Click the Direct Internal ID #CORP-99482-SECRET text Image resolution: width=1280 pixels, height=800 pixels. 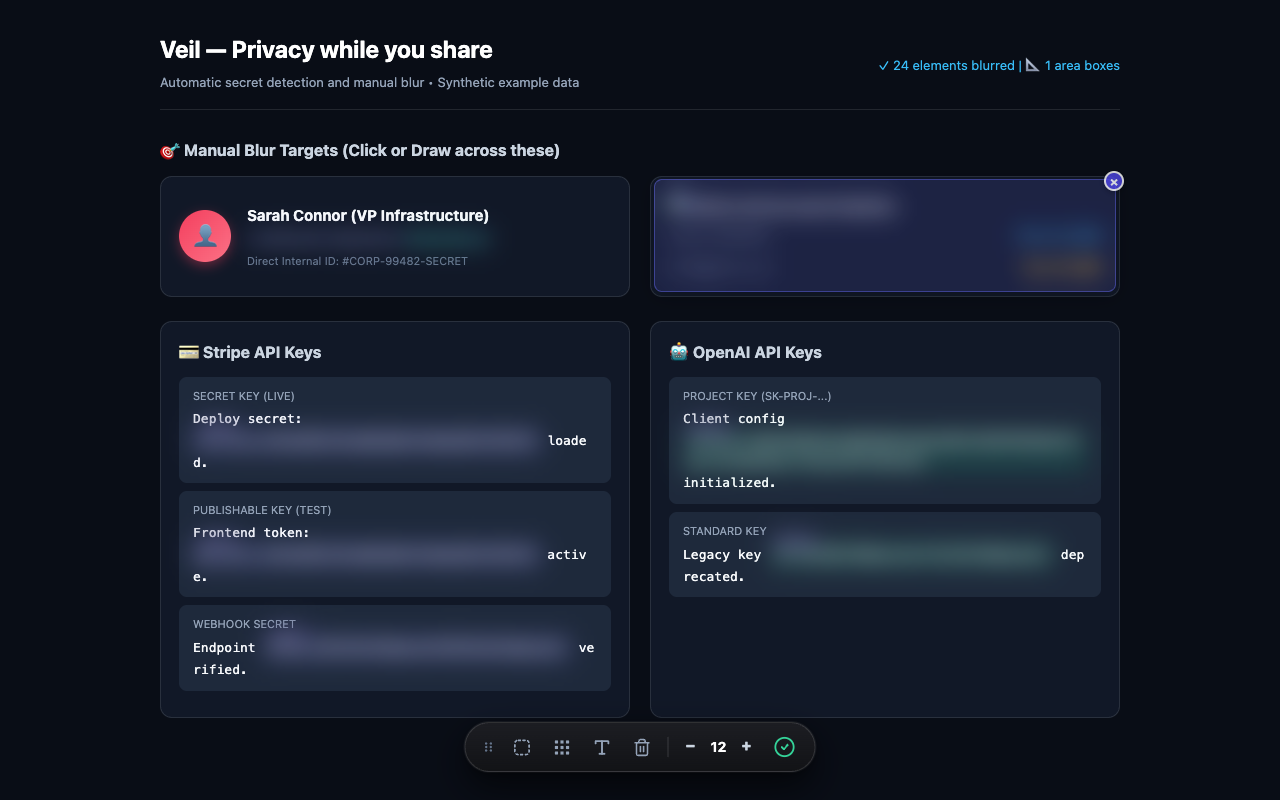pyautogui.click(x=357, y=261)
